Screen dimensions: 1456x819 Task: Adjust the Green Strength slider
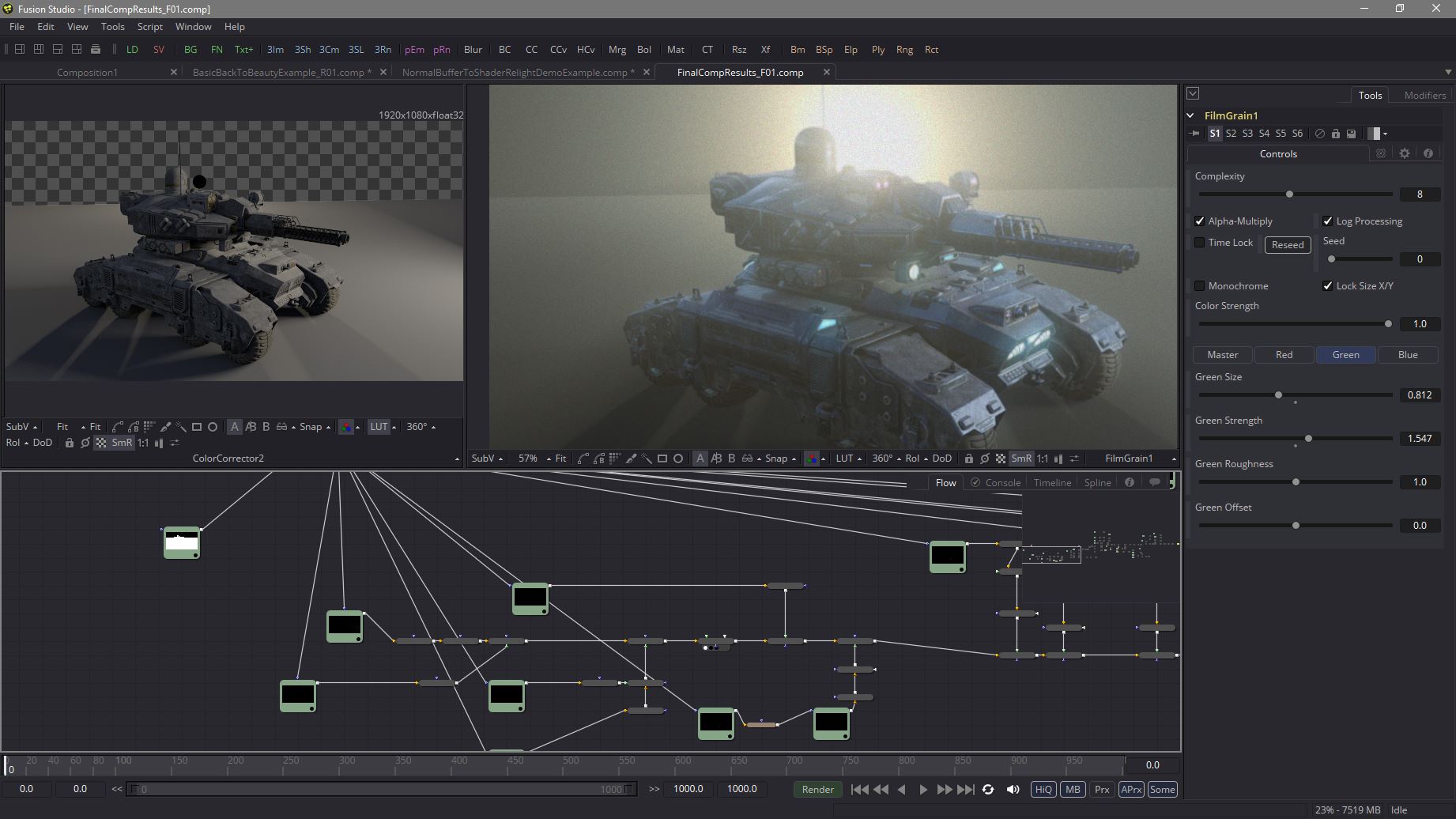[1308, 438]
